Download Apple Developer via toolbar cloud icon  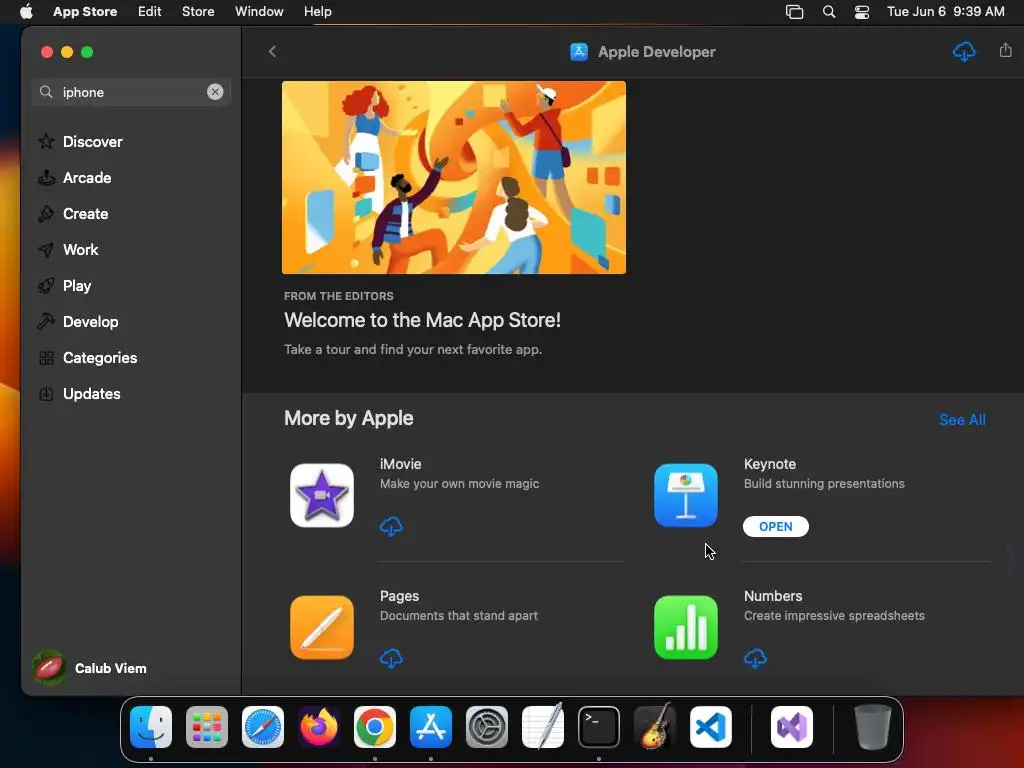click(x=964, y=51)
